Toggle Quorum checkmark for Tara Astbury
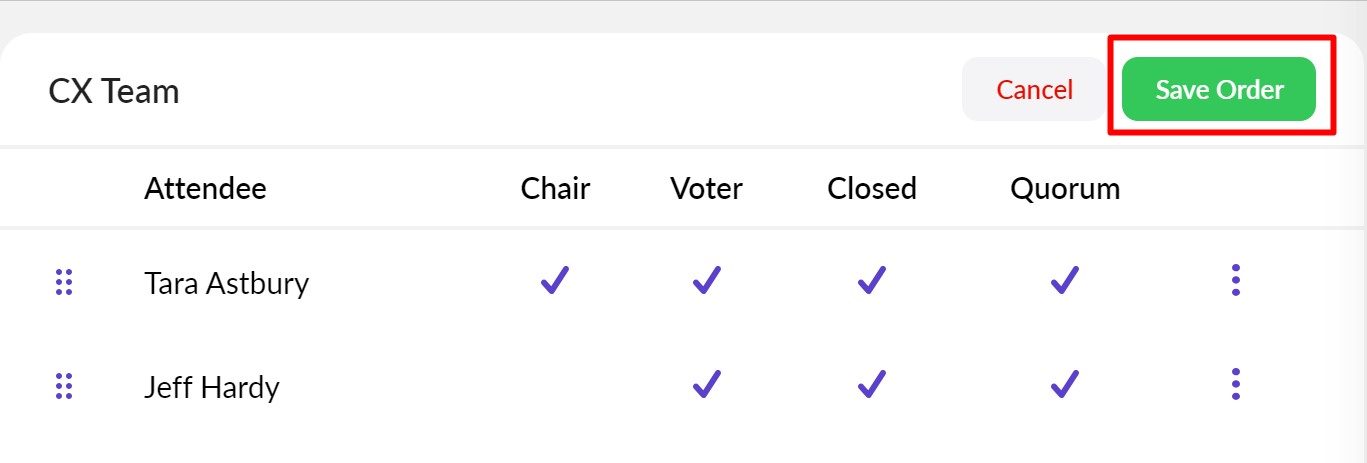Screen dimensions: 1367x463 point(1065,281)
